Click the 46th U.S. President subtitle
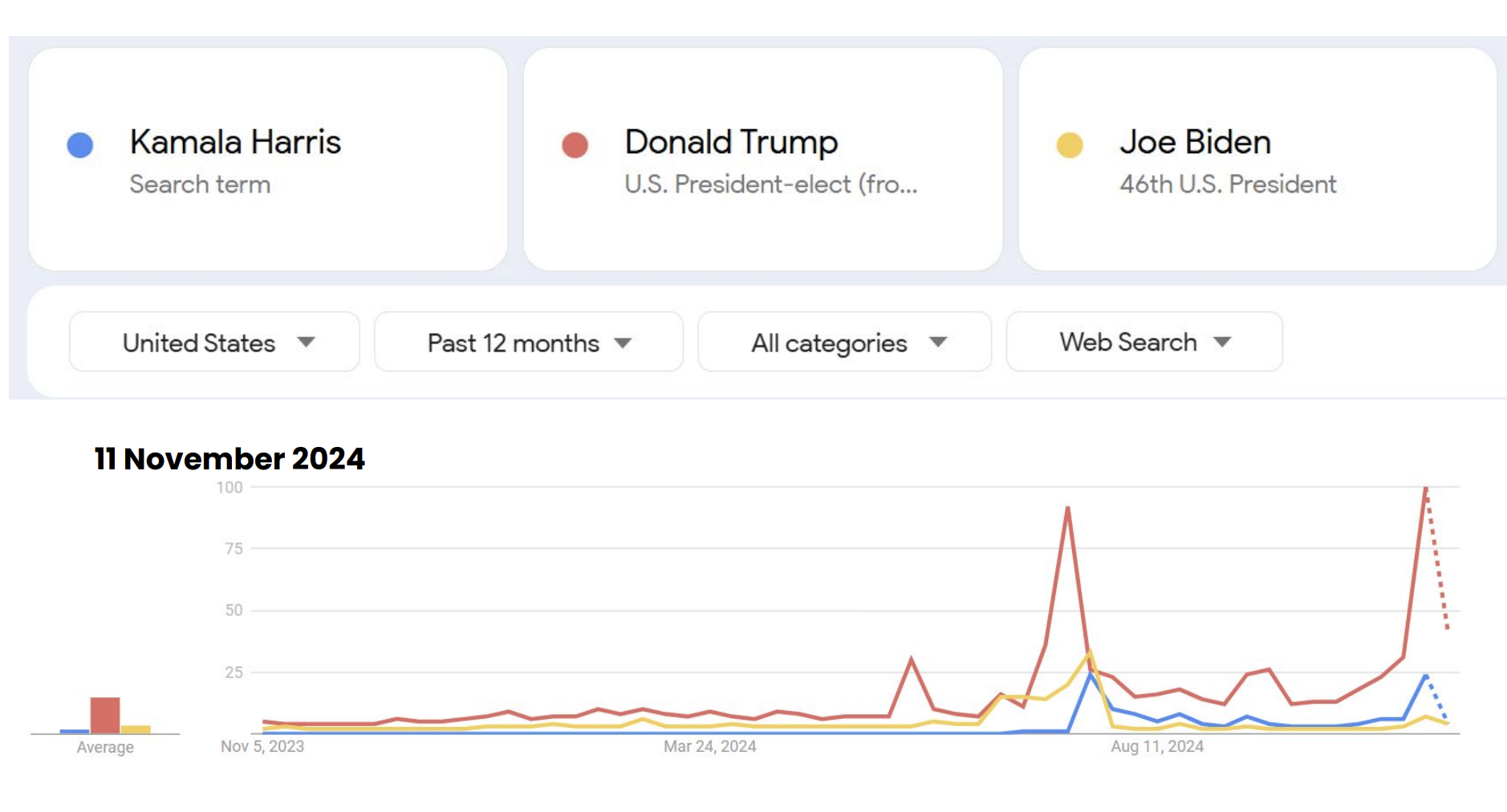 1228,185
